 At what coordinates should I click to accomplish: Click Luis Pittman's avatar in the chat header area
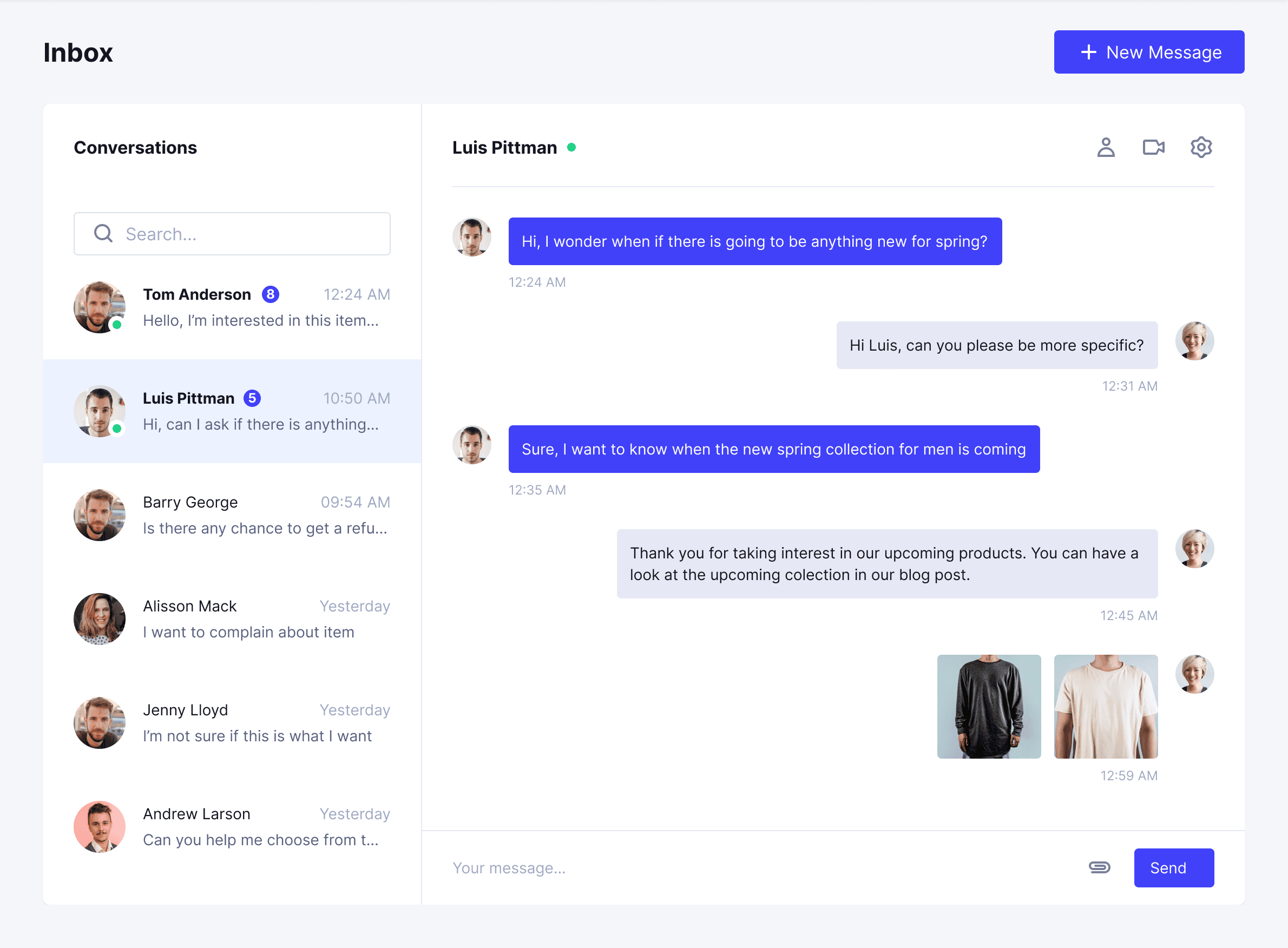[x=471, y=237]
